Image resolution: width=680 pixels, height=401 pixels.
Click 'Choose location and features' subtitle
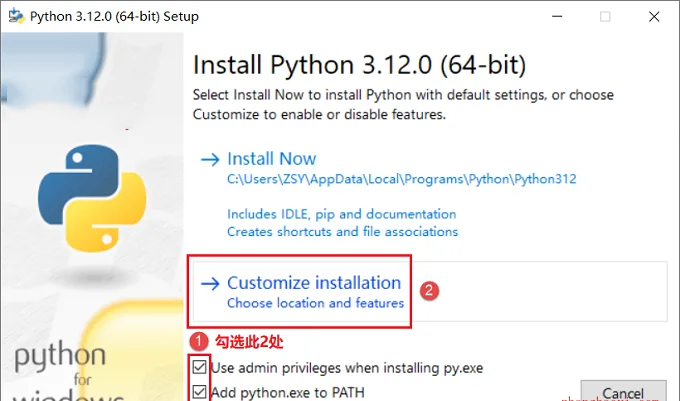pos(315,303)
